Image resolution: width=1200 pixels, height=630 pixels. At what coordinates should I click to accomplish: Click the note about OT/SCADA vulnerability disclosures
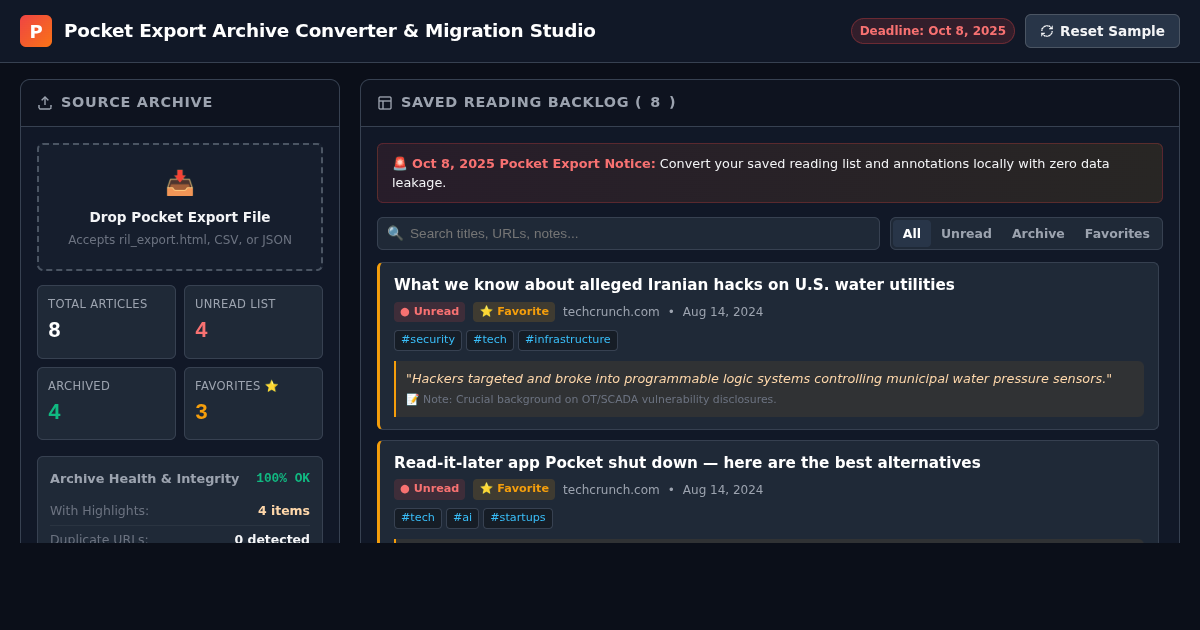coord(591,400)
